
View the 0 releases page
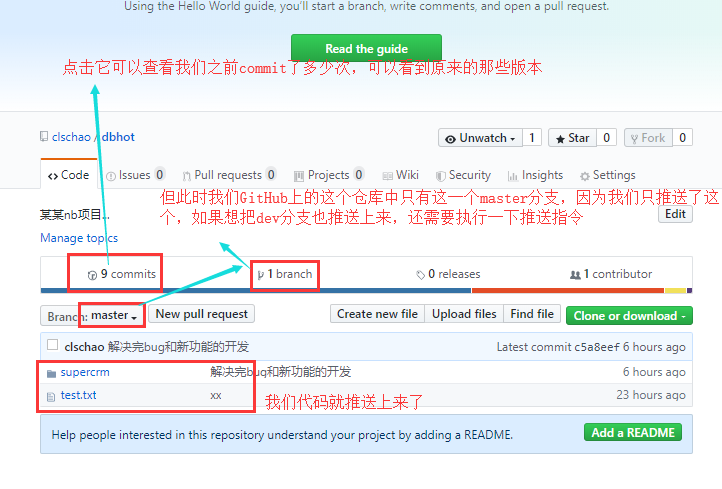tap(448, 274)
